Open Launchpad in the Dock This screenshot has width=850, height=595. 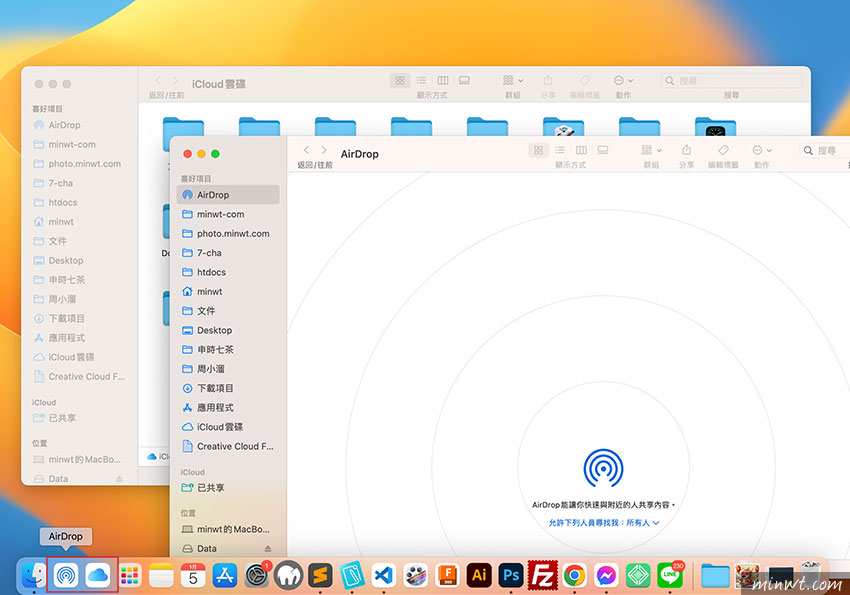130,575
